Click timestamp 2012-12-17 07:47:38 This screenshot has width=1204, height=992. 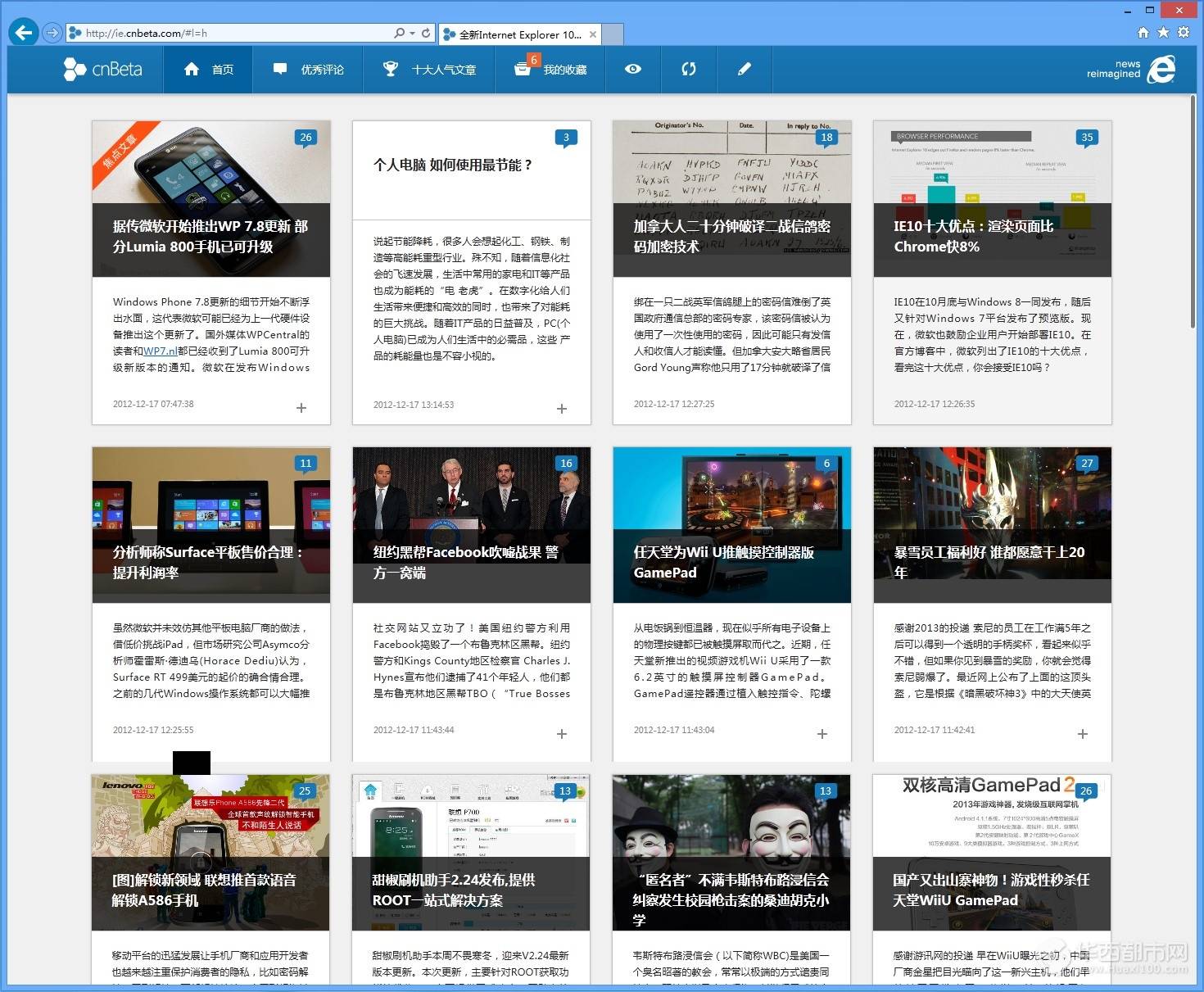pos(153,404)
